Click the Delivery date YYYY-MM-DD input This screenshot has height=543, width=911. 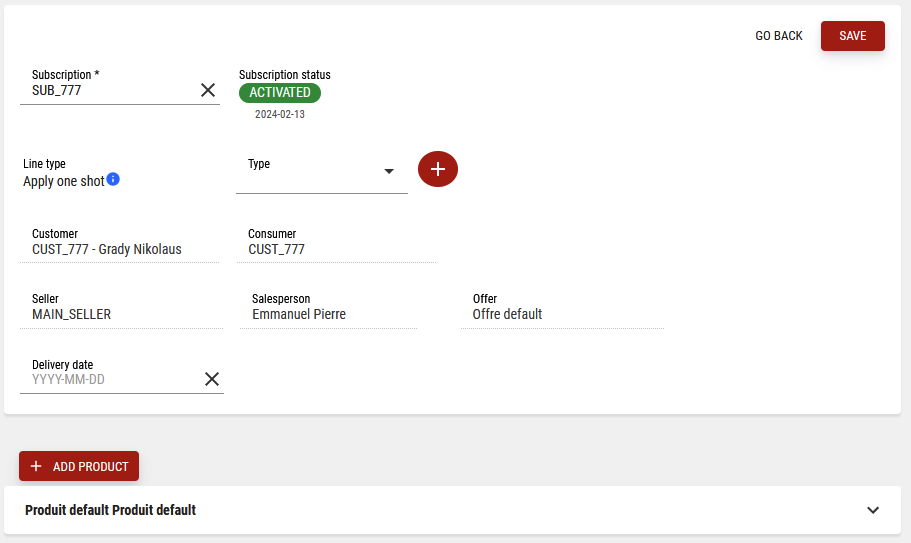point(110,380)
